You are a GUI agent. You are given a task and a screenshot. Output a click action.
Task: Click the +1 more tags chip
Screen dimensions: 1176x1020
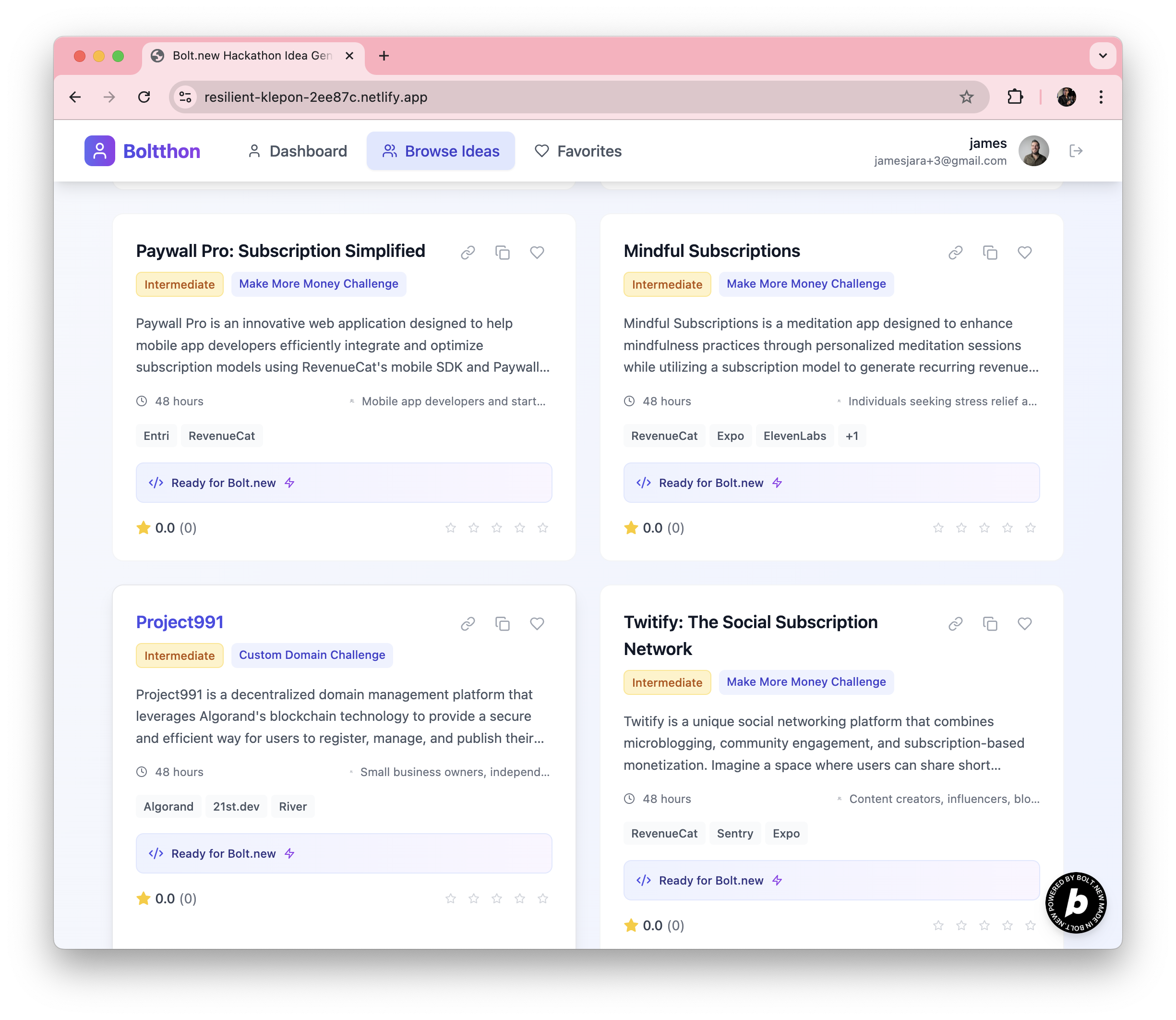851,436
